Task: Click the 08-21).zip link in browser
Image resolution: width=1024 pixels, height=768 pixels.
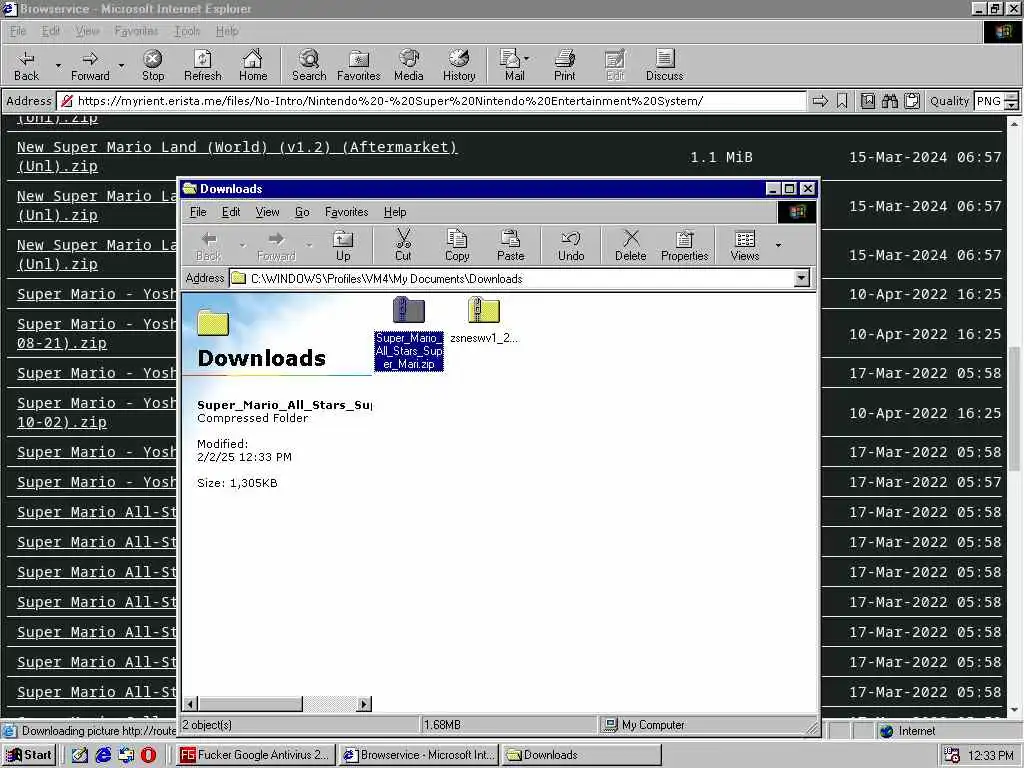Action: [61, 343]
